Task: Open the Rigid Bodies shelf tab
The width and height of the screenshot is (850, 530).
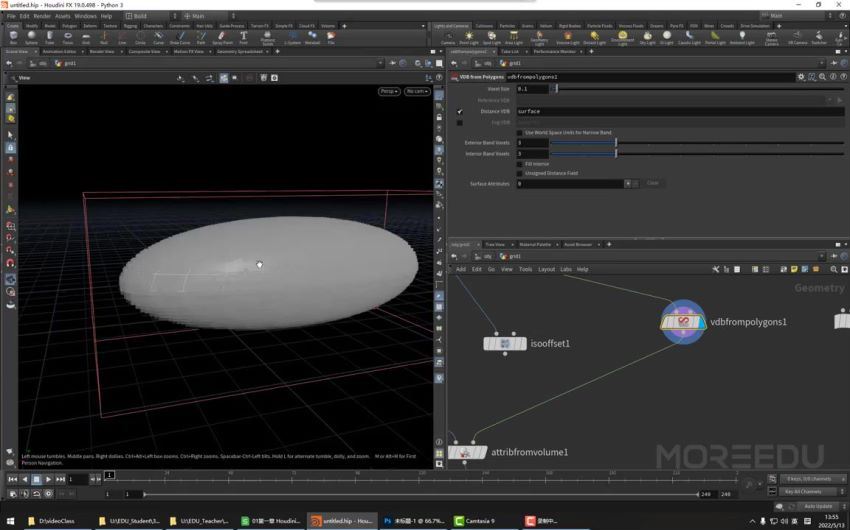Action: point(570,25)
